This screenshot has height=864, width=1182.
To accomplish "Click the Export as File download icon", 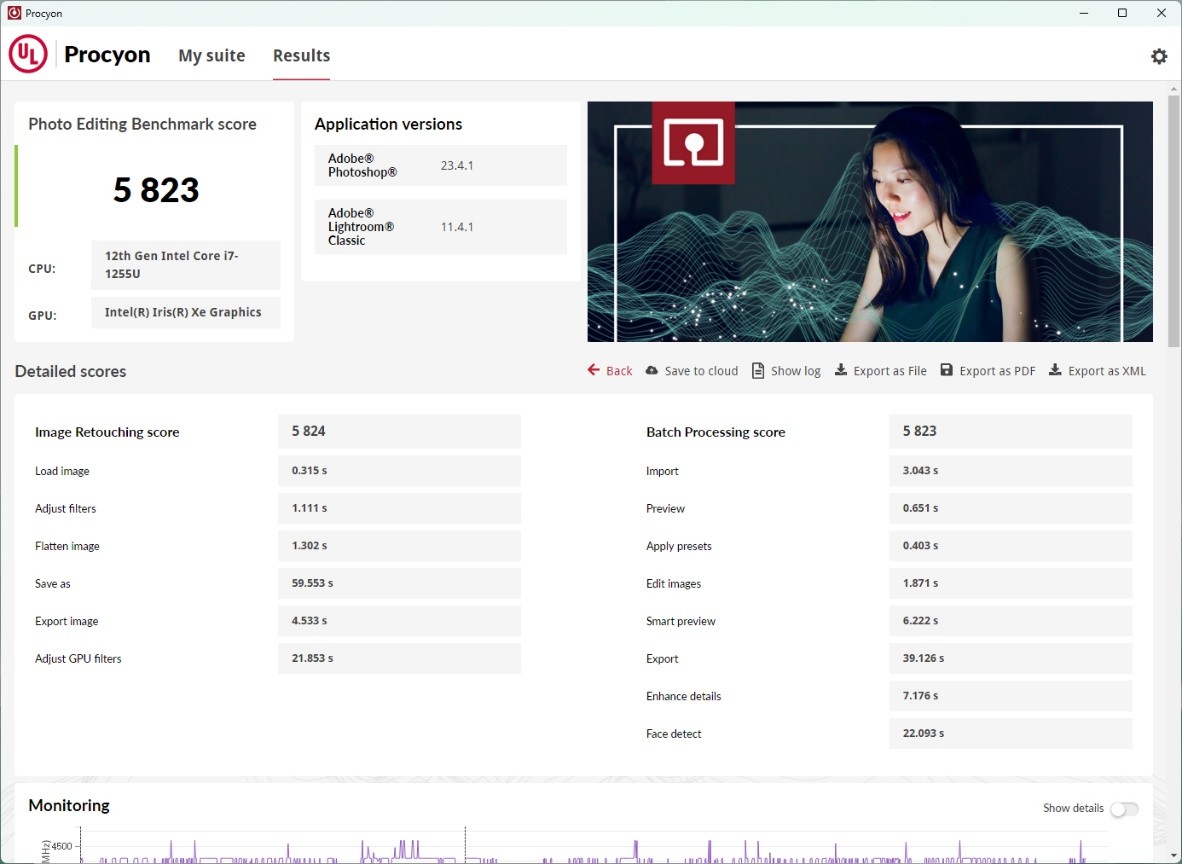I will pyautogui.click(x=841, y=371).
